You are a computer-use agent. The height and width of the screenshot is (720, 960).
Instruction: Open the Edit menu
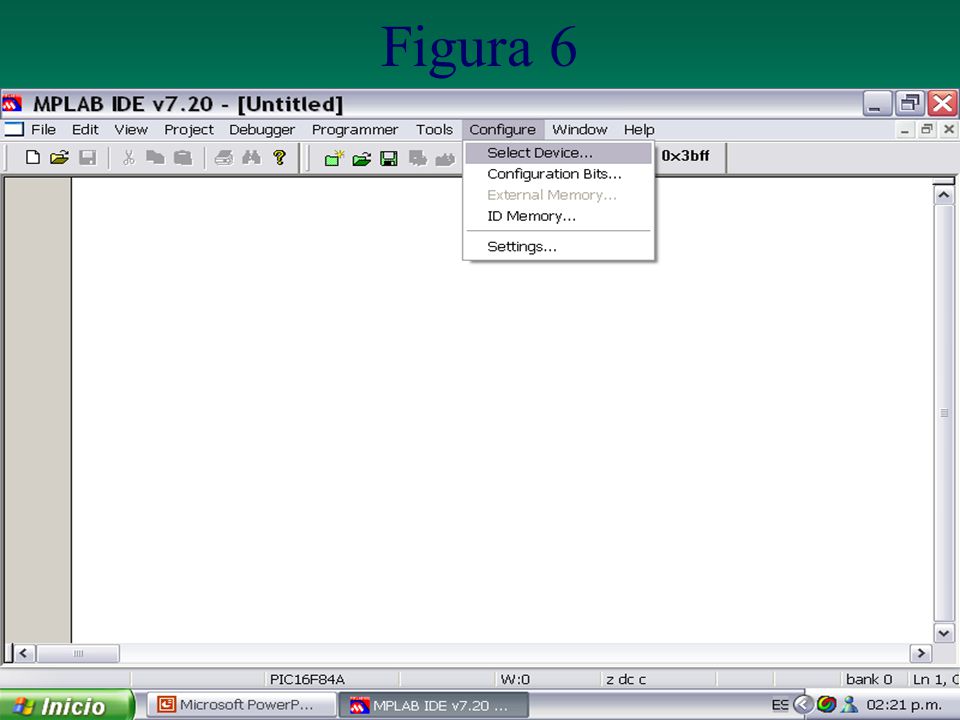(85, 130)
